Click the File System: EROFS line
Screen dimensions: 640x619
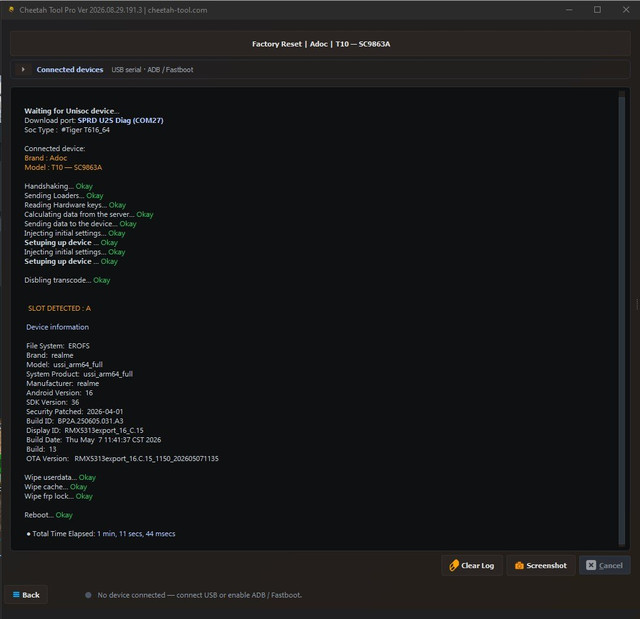coord(58,346)
